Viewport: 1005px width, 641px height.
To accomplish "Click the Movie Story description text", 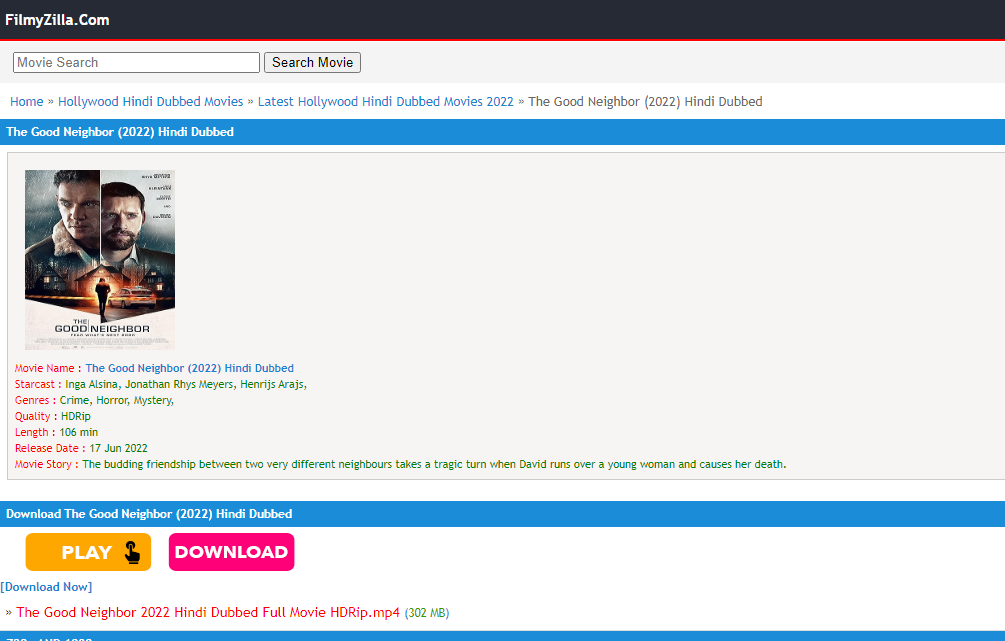I will (x=434, y=464).
